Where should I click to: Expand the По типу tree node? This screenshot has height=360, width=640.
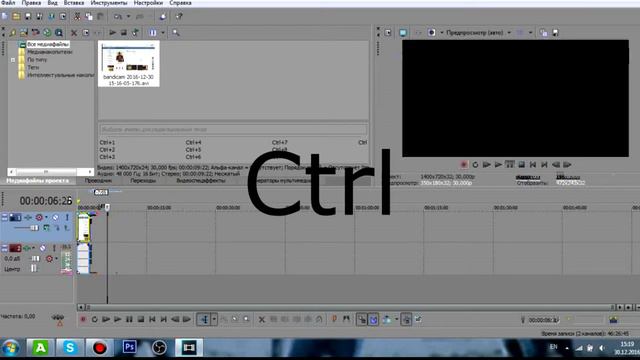click(x=13, y=60)
